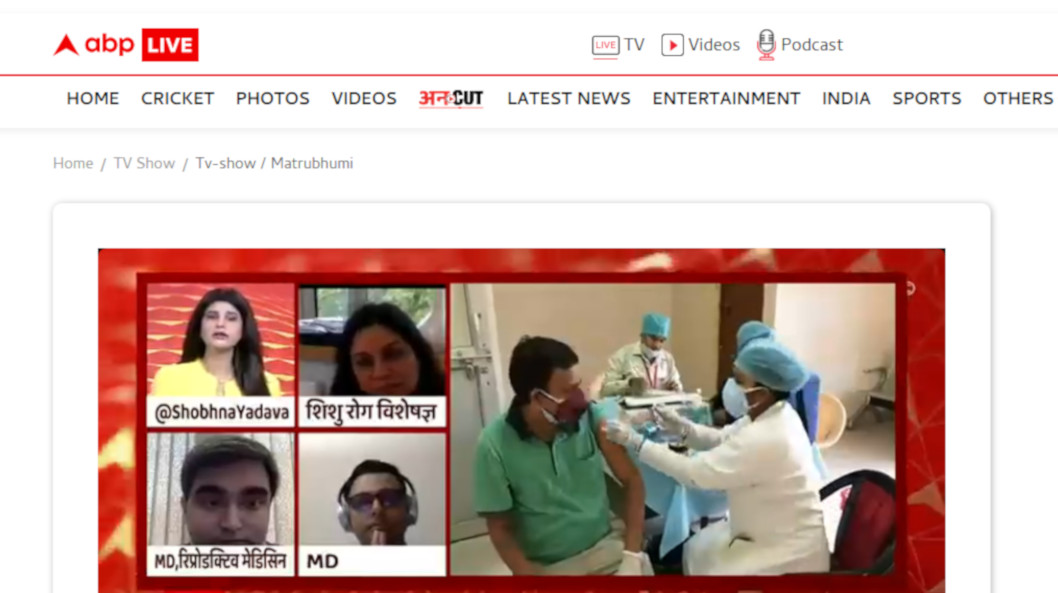Viewport: 1058px width, 593px height.
Task: Expand the OTHERS menu
Action: [x=1018, y=98]
